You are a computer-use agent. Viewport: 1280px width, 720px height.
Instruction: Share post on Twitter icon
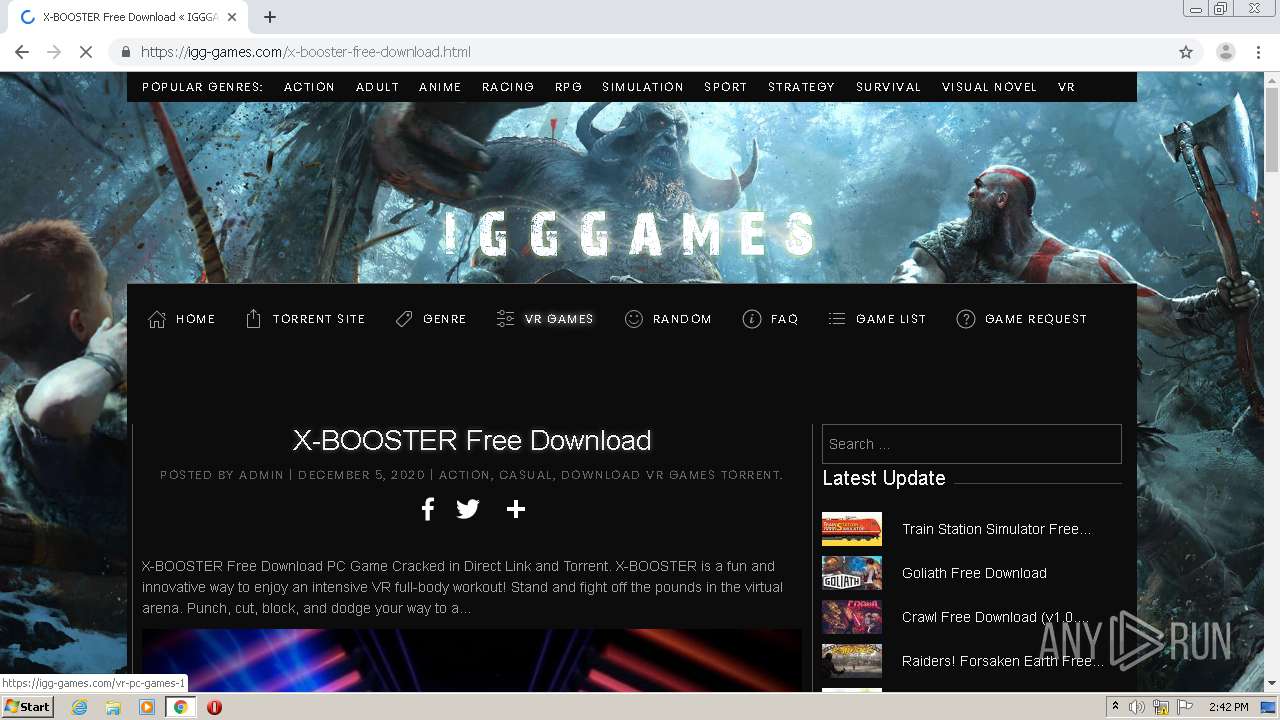click(x=468, y=509)
